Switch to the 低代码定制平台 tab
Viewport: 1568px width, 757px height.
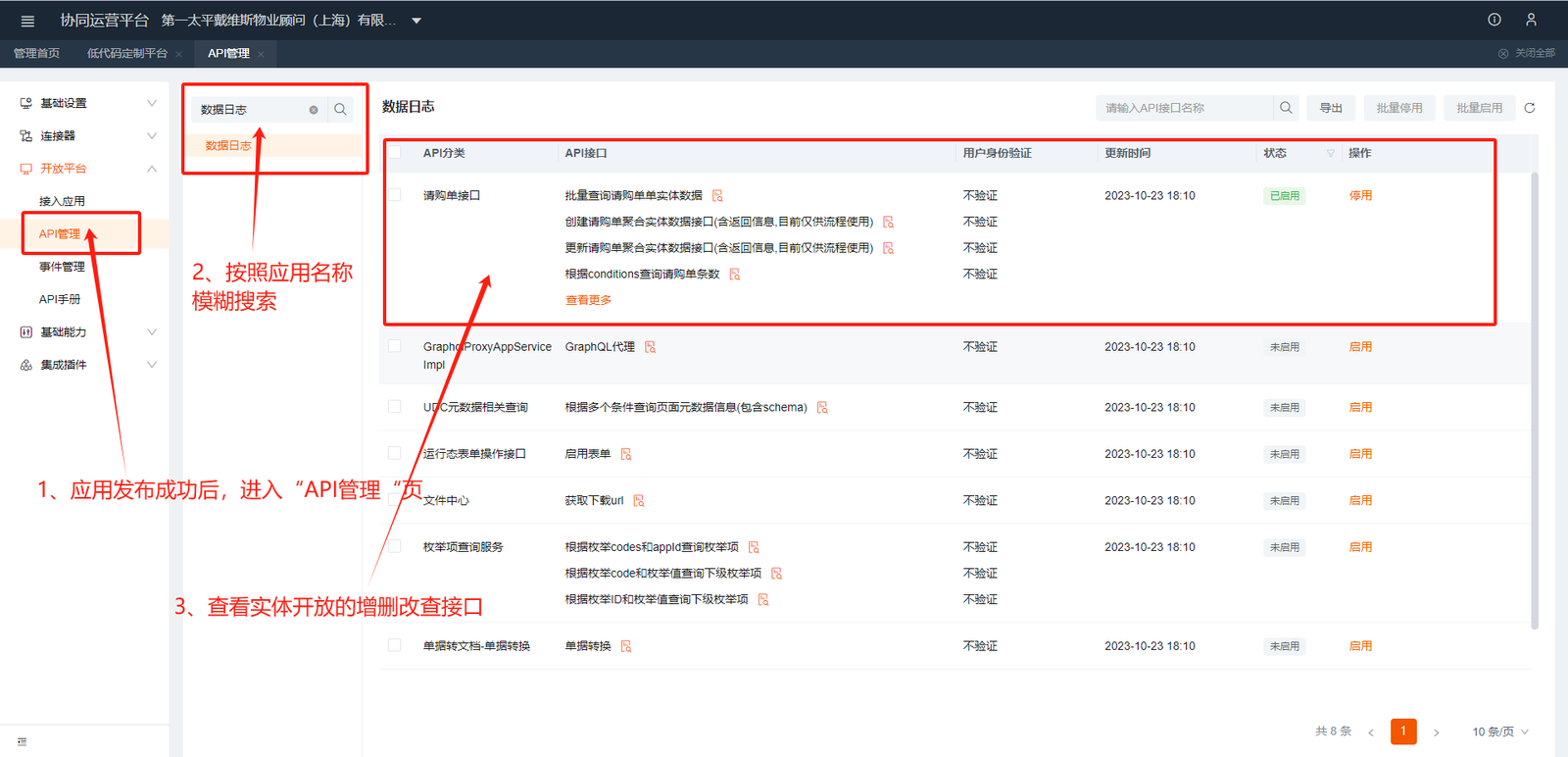point(126,53)
